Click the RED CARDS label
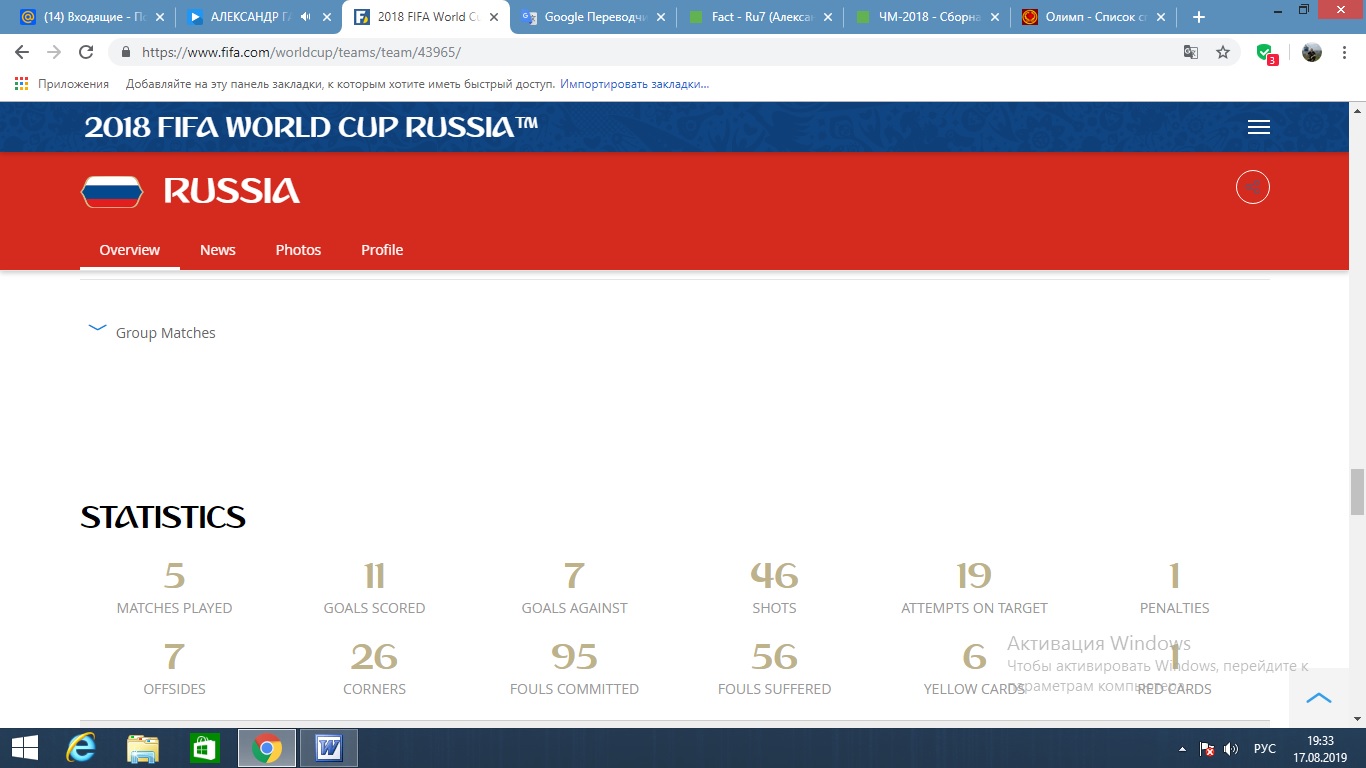1366x768 pixels. pyautogui.click(x=1174, y=689)
